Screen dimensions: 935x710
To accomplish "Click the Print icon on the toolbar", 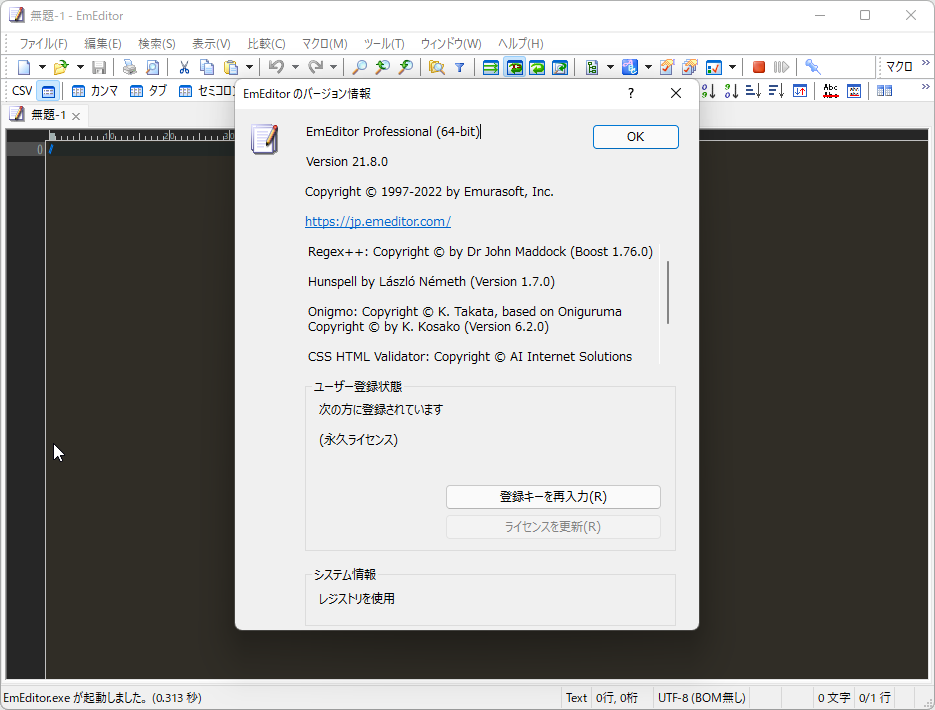I will tap(130, 66).
